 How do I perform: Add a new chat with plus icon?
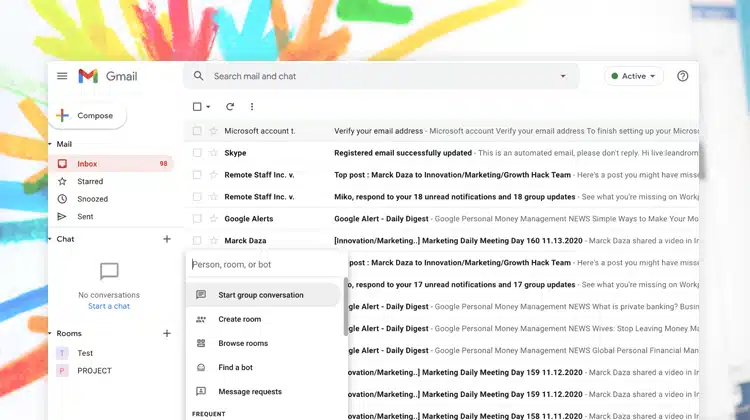pyautogui.click(x=167, y=239)
